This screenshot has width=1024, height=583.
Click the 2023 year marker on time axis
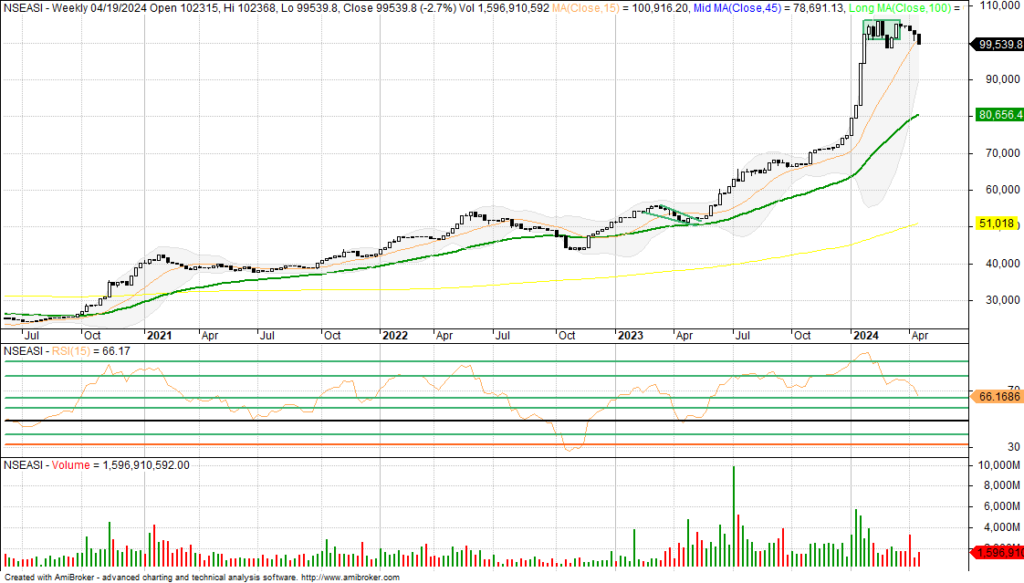[630, 335]
